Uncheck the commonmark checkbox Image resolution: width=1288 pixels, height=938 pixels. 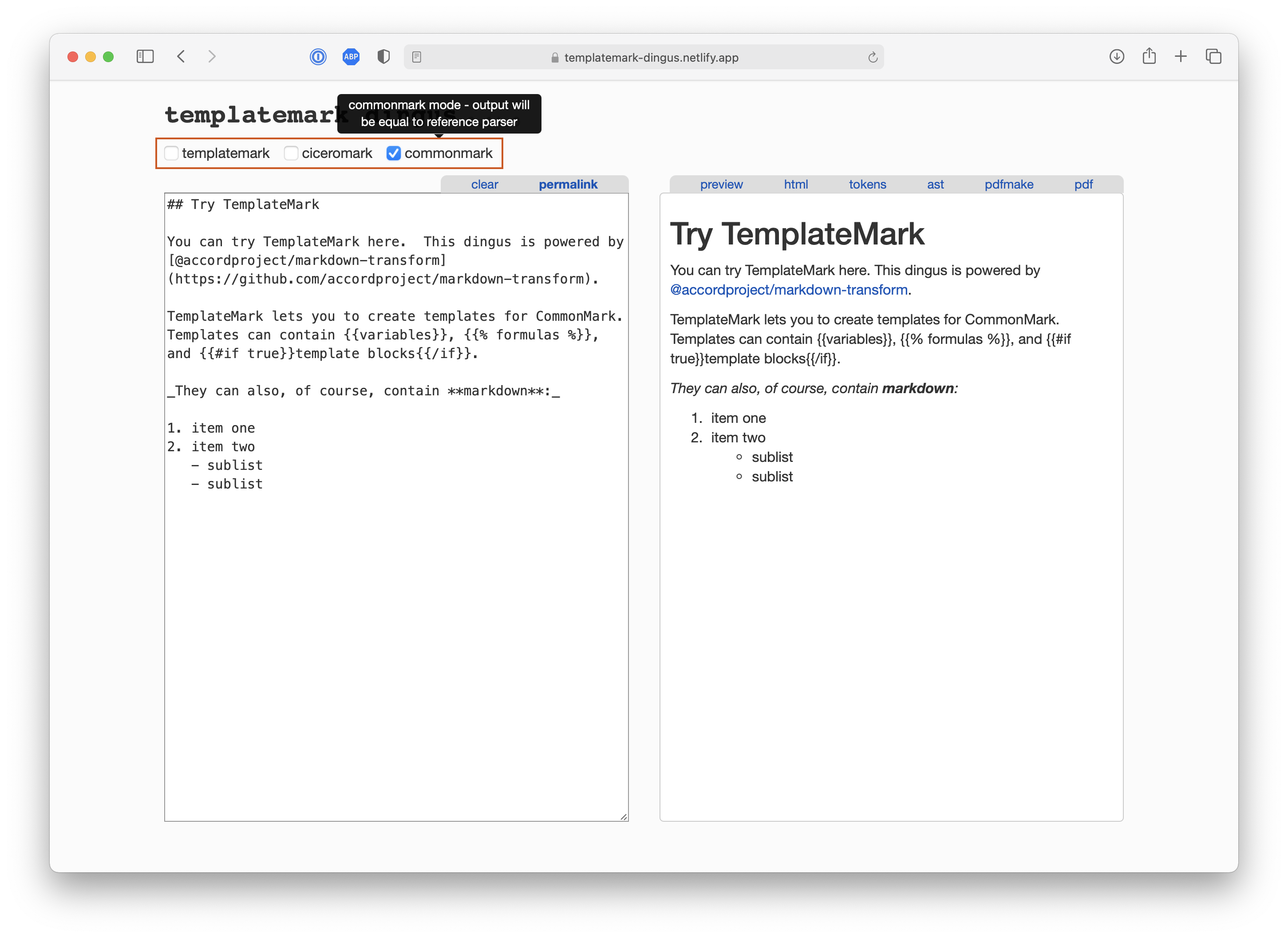pos(394,154)
